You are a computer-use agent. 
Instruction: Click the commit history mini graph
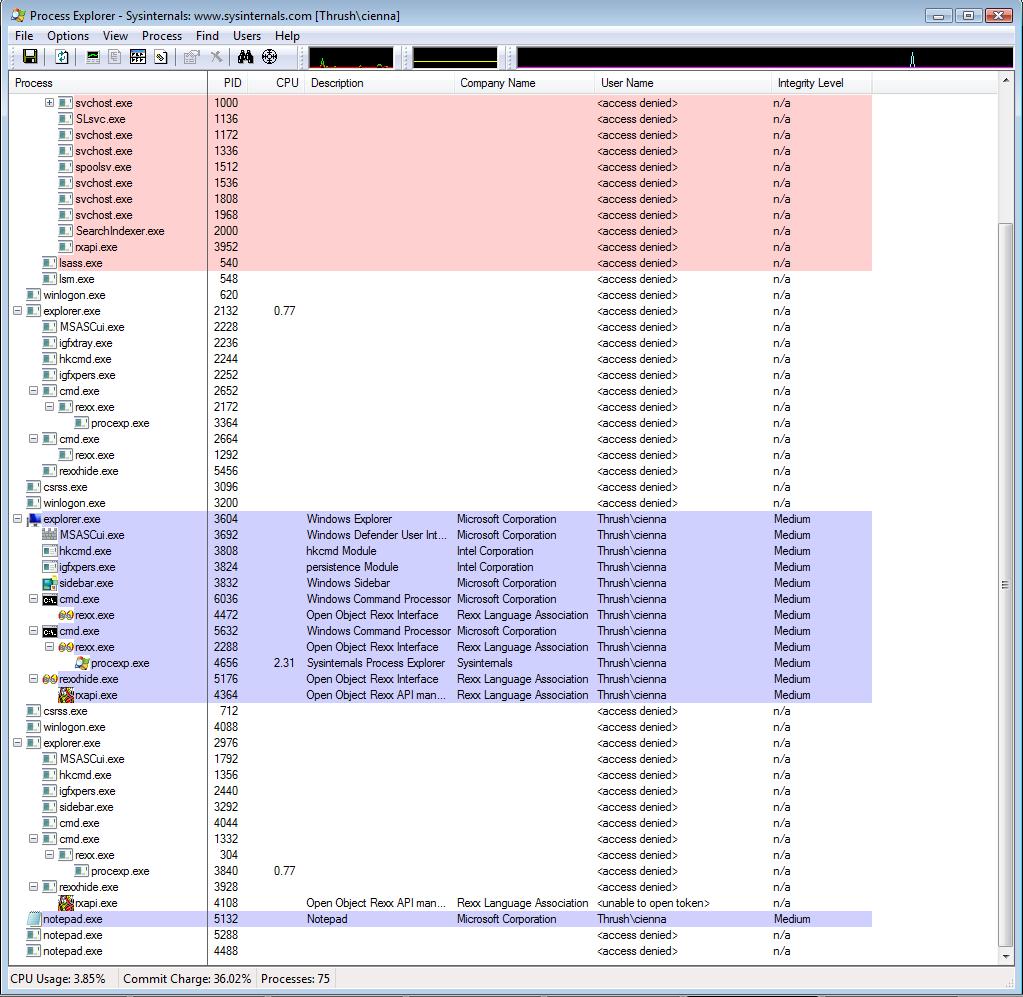click(455, 57)
